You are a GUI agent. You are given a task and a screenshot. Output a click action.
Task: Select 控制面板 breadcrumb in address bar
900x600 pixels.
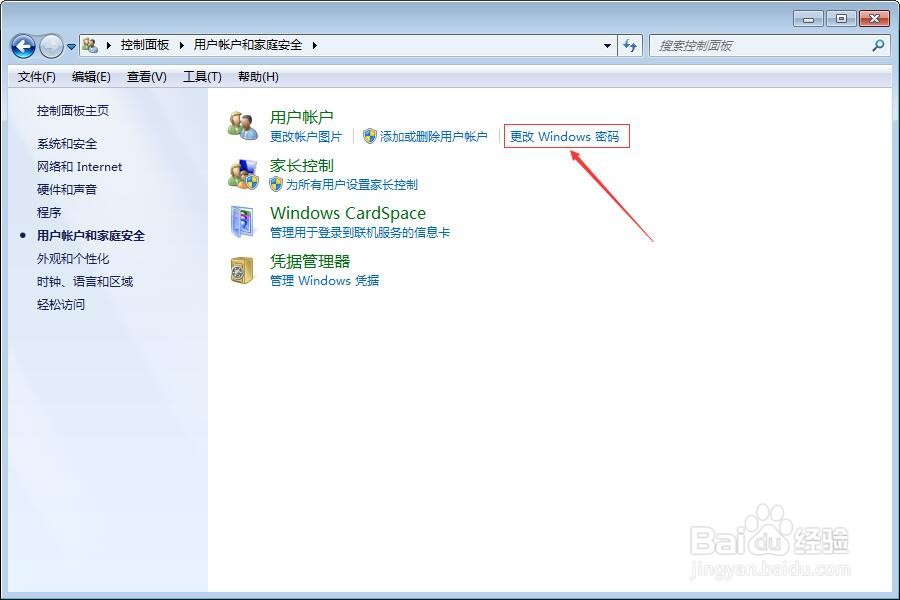pyautogui.click(x=145, y=45)
